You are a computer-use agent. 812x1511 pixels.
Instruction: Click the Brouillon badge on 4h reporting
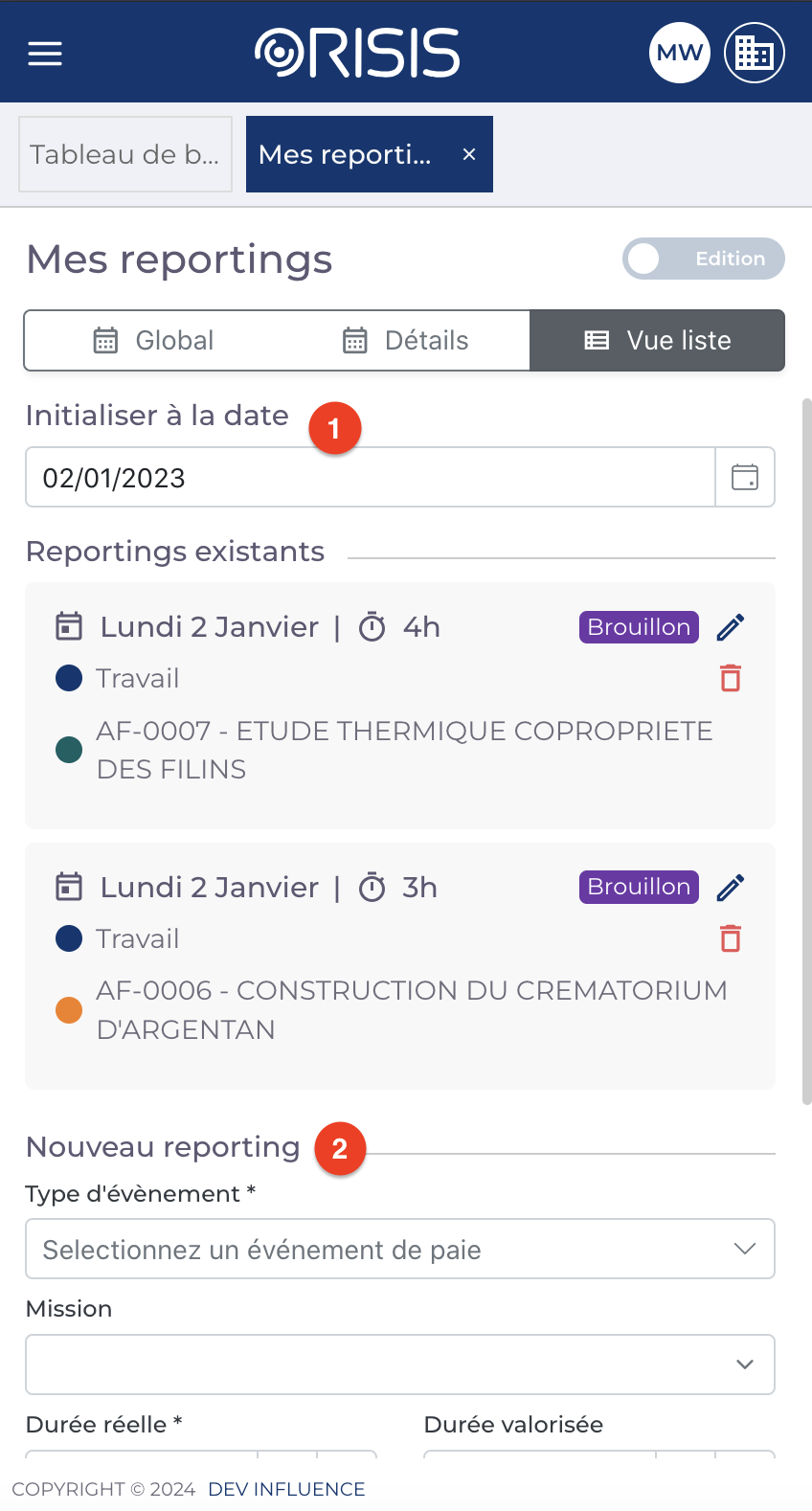tap(639, 627)
